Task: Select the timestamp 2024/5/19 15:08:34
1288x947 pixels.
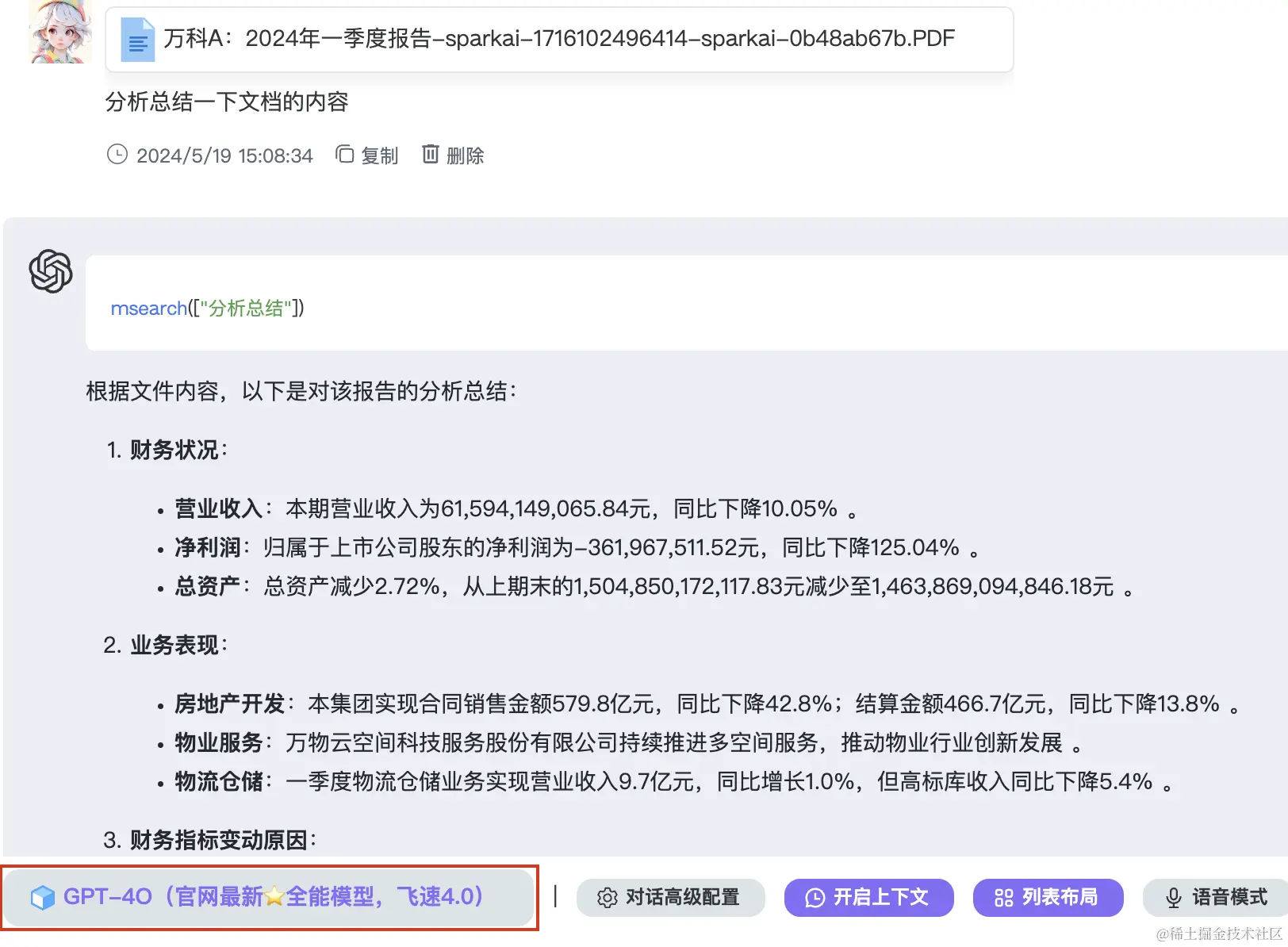Action: [x=224, y=155]
